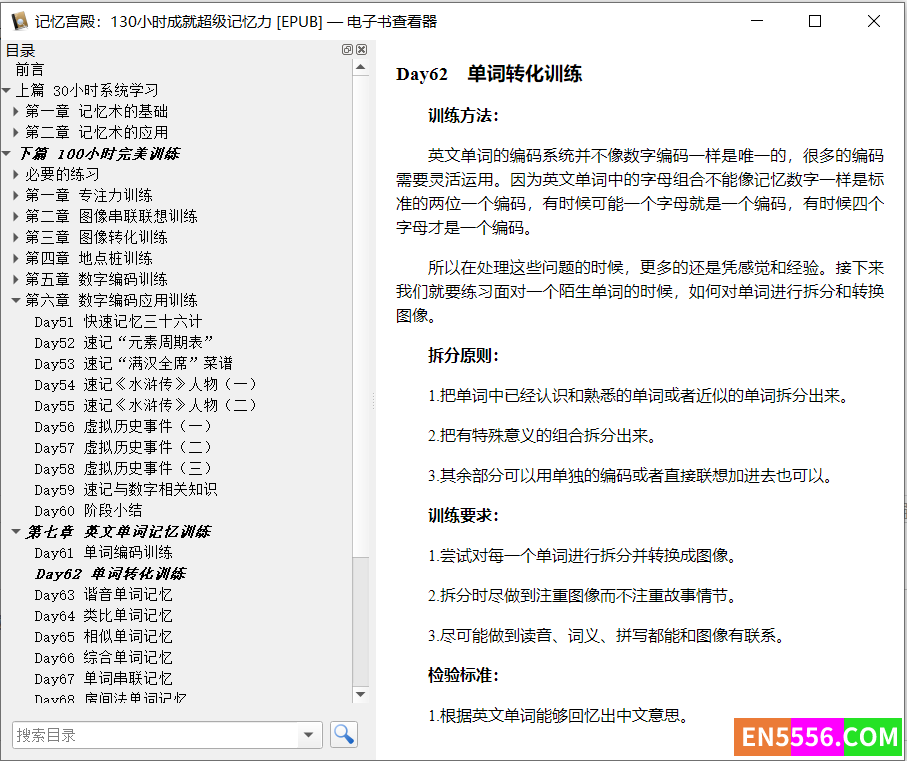Screen dimensions: 907x761
Task: Click the 第三章 图像转化训练 label
Action: coord(96,237)
